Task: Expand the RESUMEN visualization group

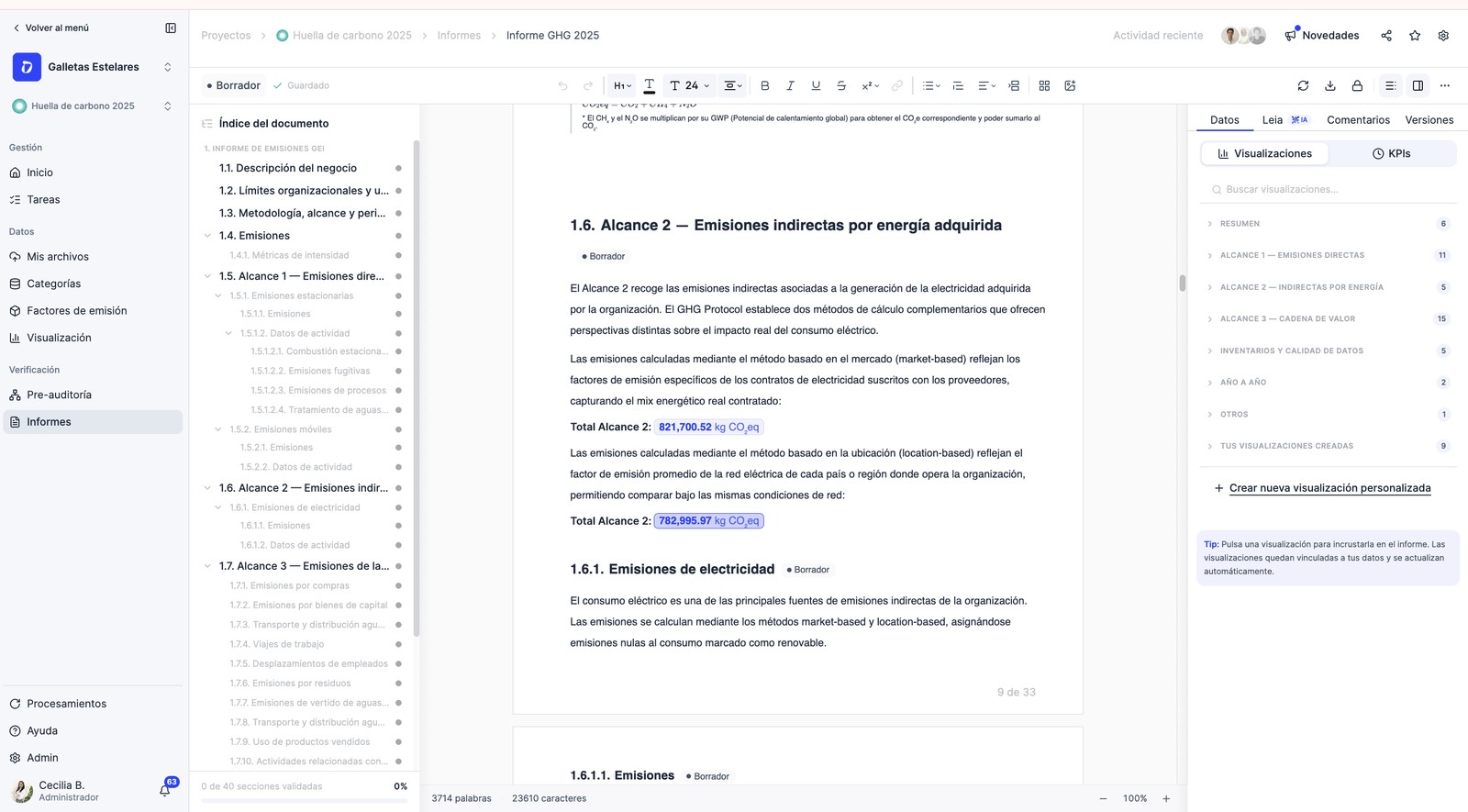Action: point(1328,224)
